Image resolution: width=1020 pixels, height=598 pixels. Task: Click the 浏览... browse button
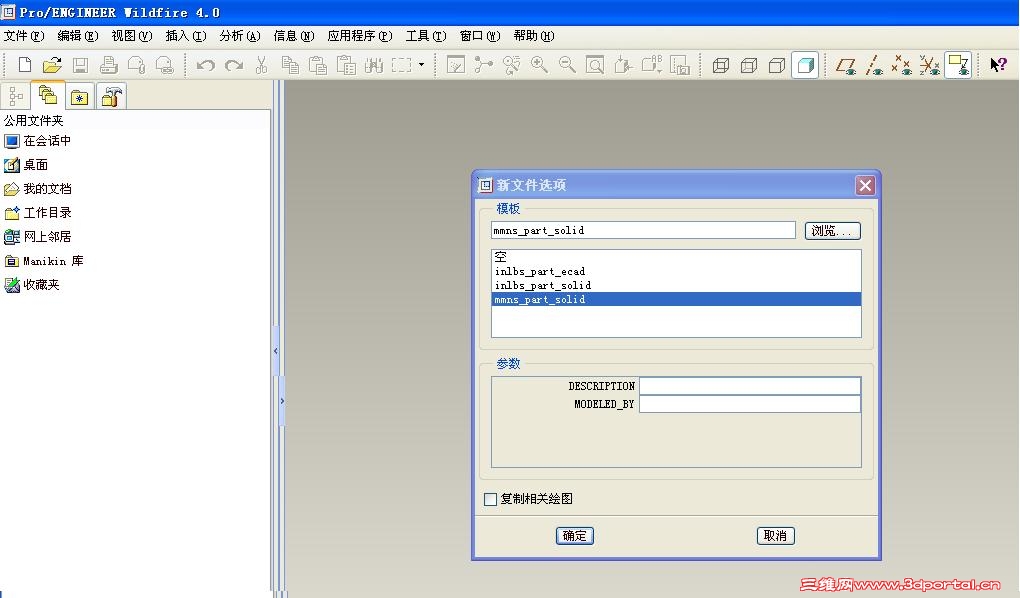point(833,230)
